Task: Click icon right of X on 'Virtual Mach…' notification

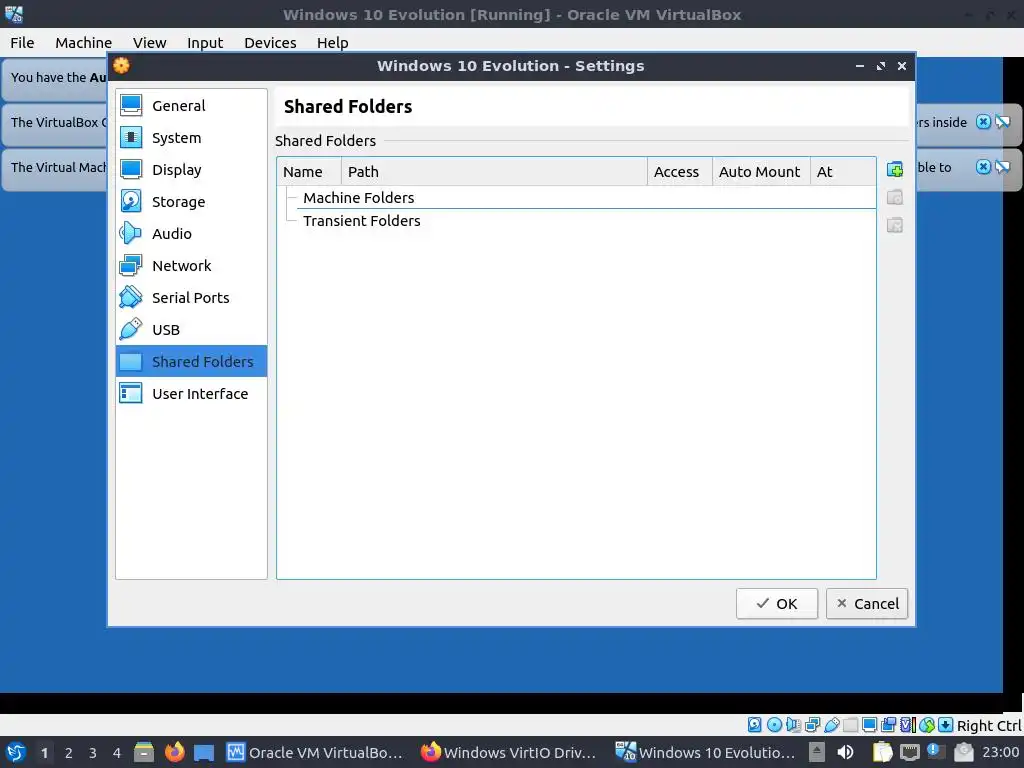Action: coord(1002,167)
